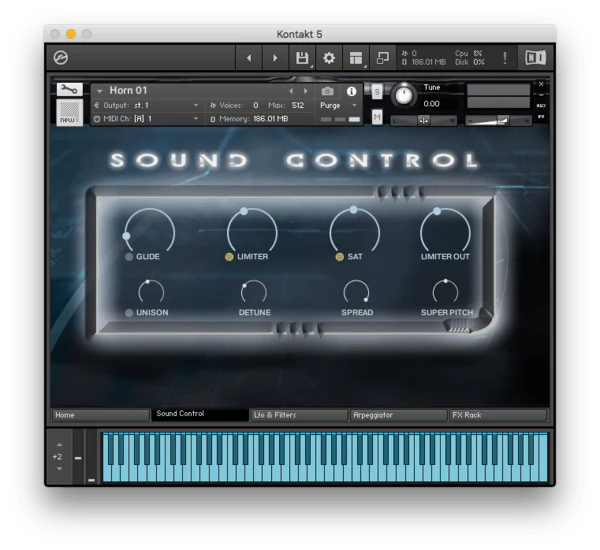This screenshot has height=550, width=600.
Task: Go to the next preset arrow in top toolbar
Action: point(275,58)
